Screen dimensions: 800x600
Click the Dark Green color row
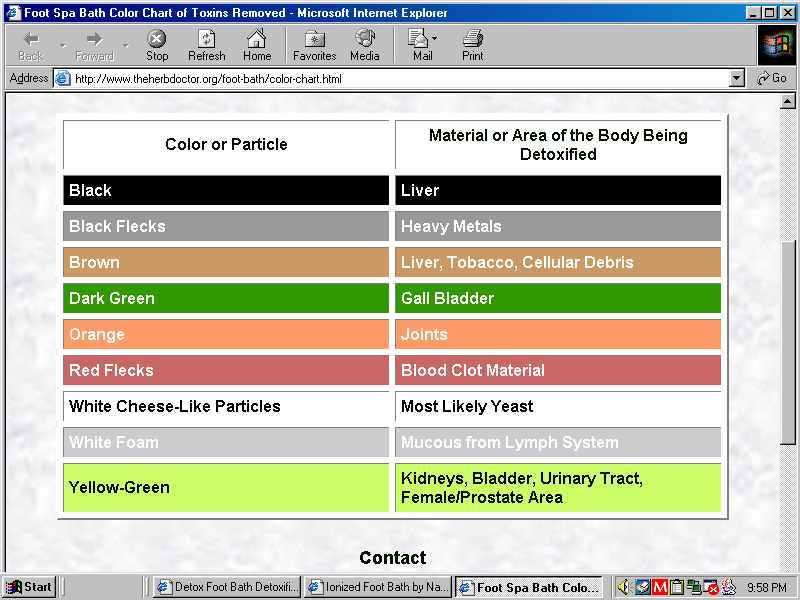226,298
